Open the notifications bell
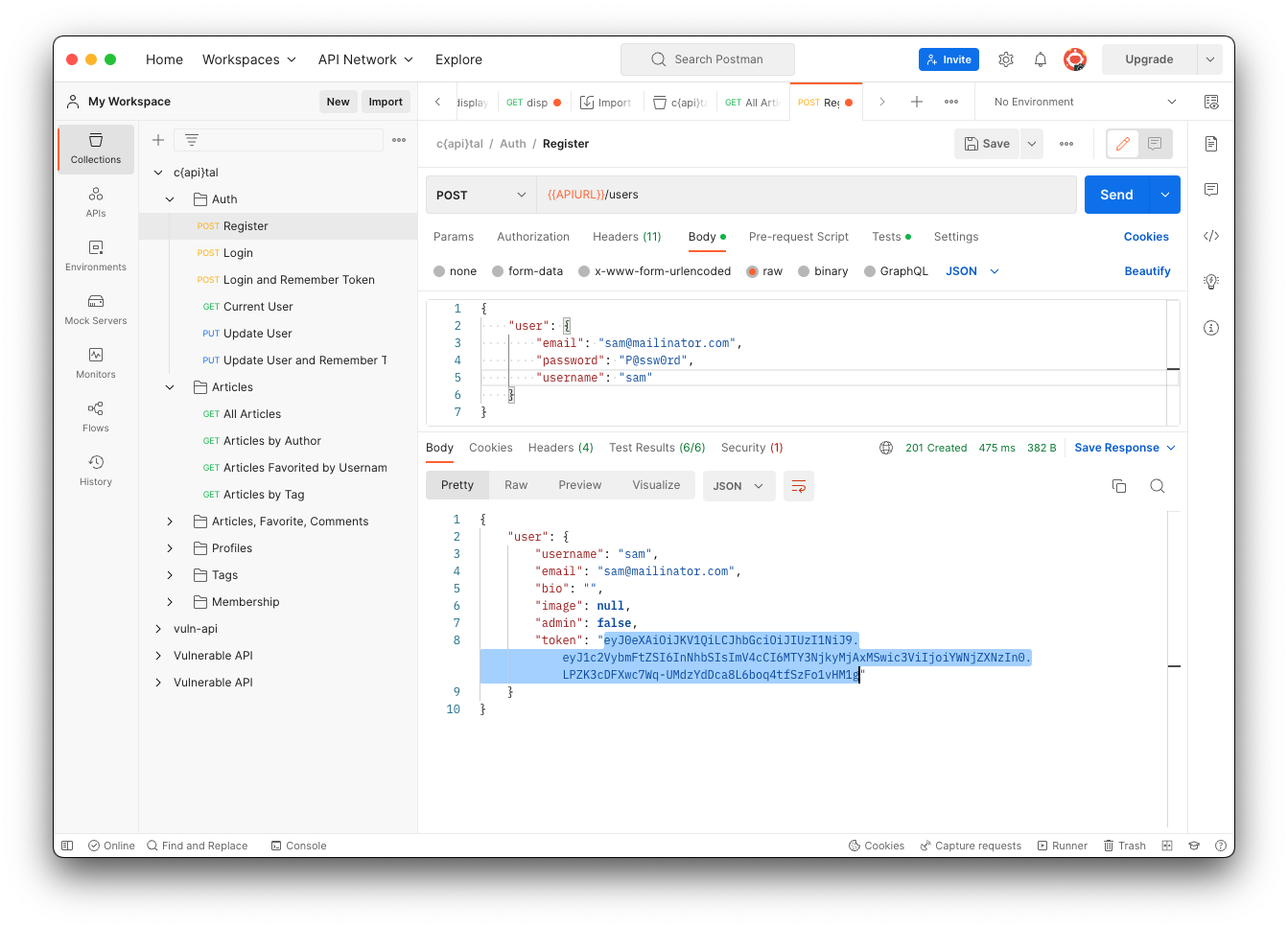1288x928 pixels. [x=1041, y=59]
